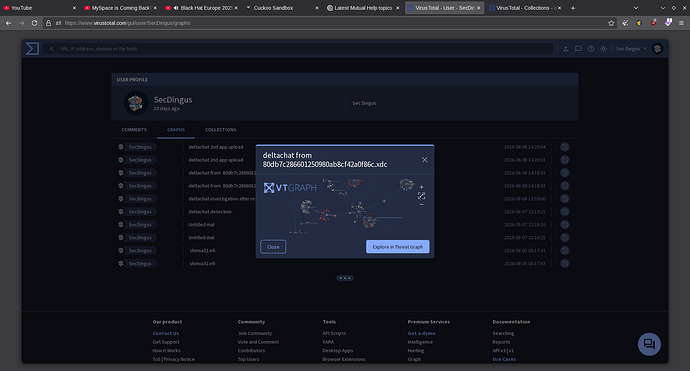Open the help question mark icon
690x371 pixels.
click(591, 49)
